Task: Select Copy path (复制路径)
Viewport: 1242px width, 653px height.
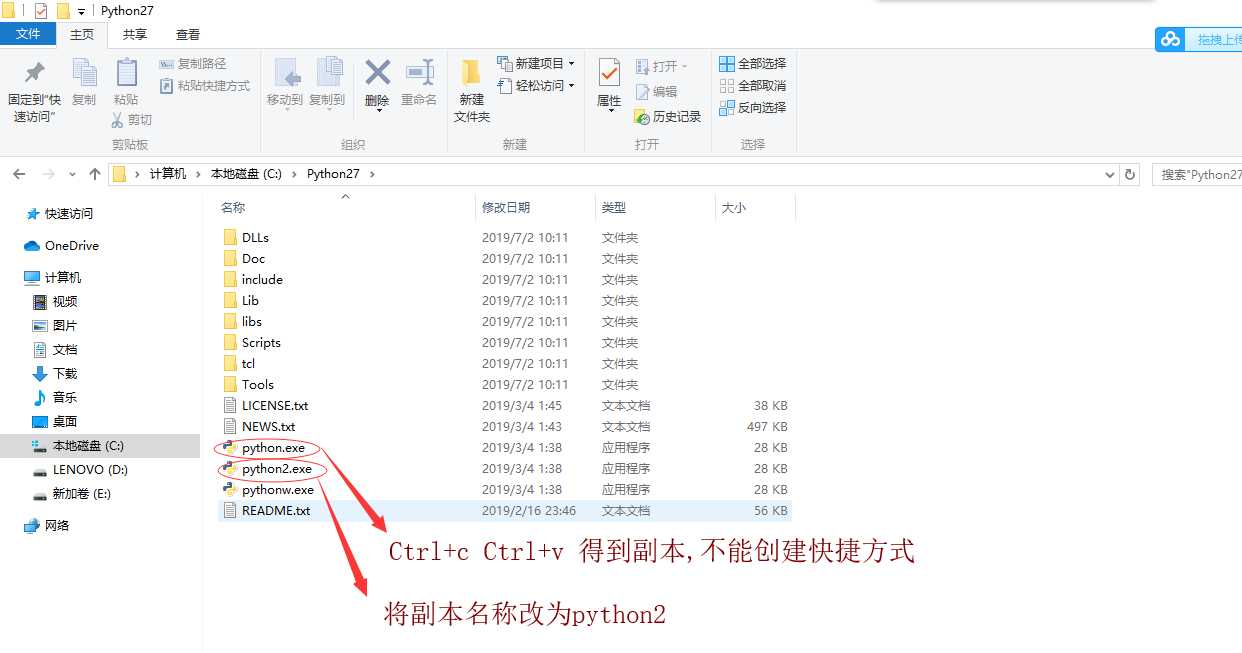Action: pyautogui.click(x=193, y=64)
